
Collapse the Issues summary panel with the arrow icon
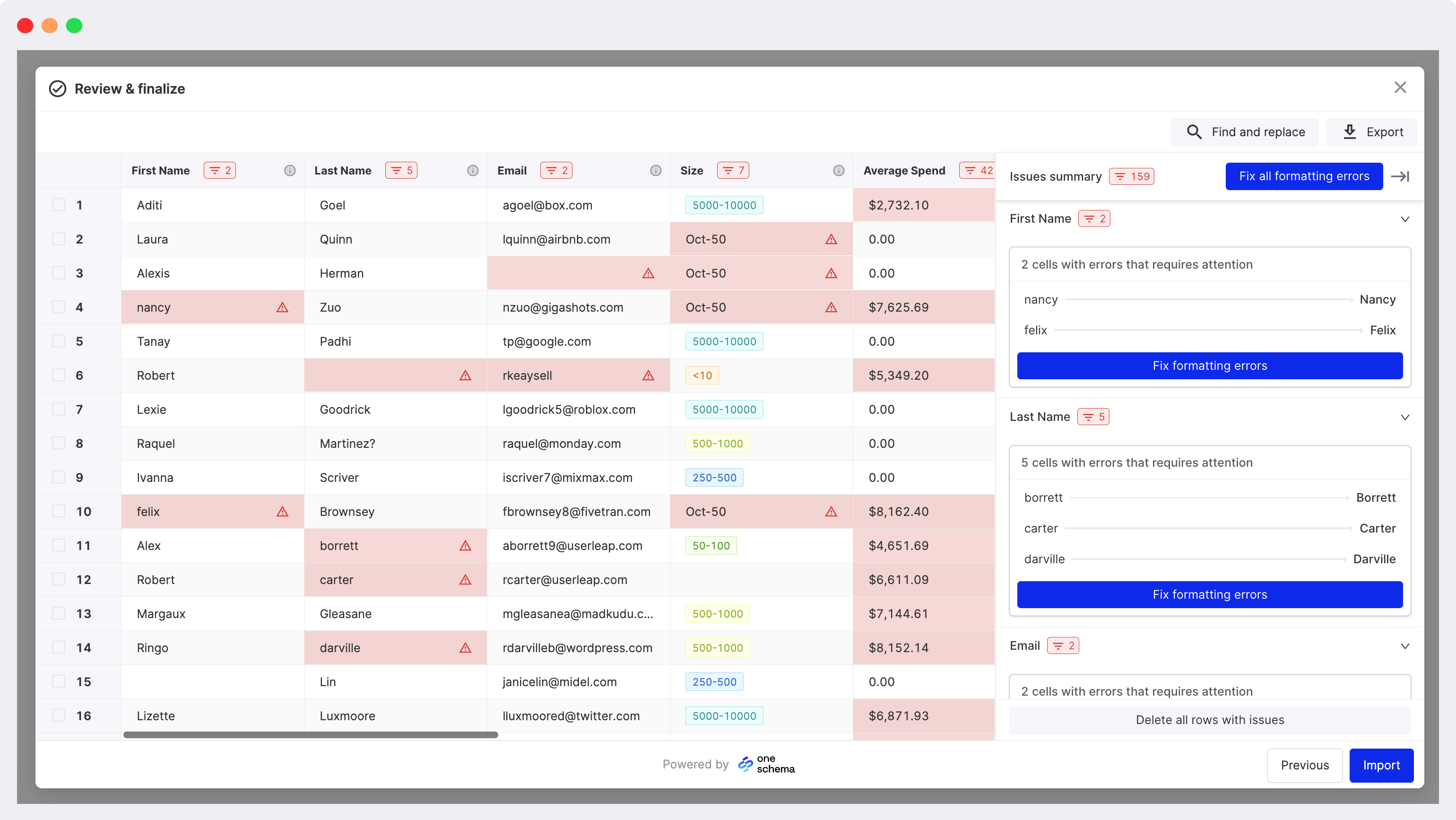1401,176
